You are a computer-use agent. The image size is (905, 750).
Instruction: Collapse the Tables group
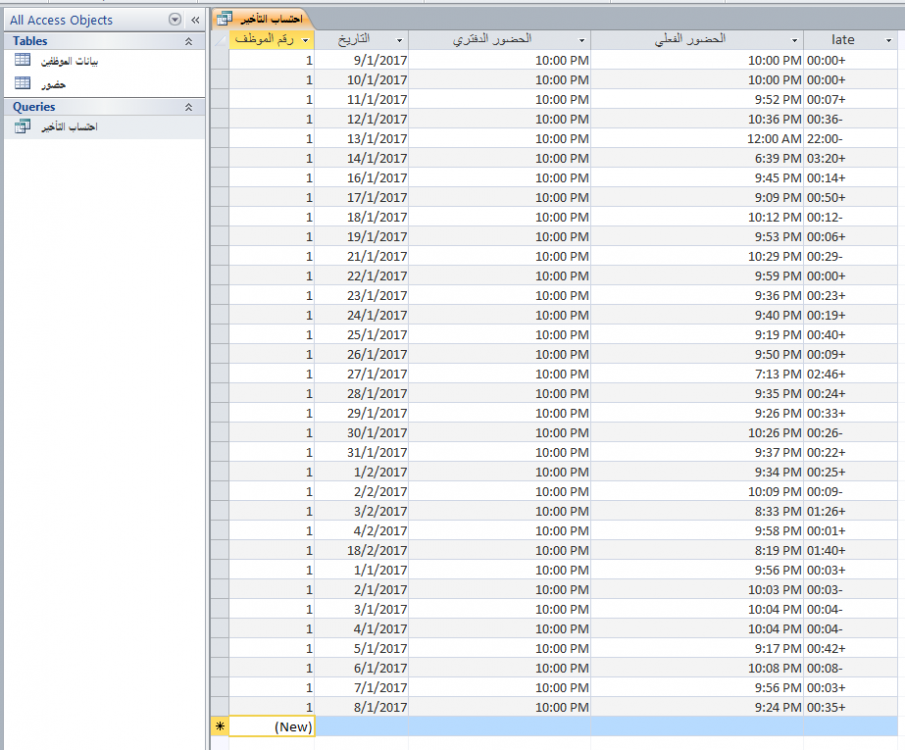tap(188, 41)
